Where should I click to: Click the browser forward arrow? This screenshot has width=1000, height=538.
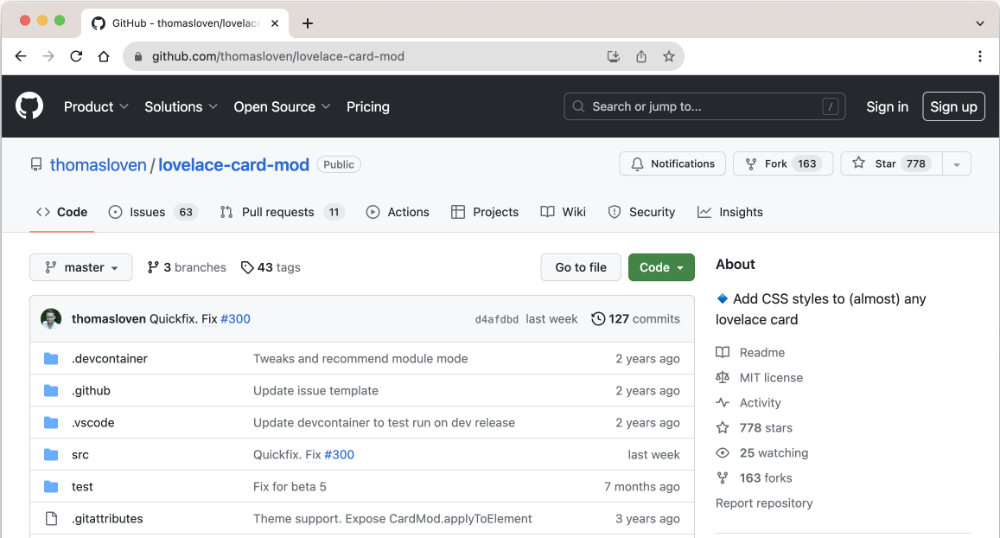pyautogui.click(x=48, y=56)
